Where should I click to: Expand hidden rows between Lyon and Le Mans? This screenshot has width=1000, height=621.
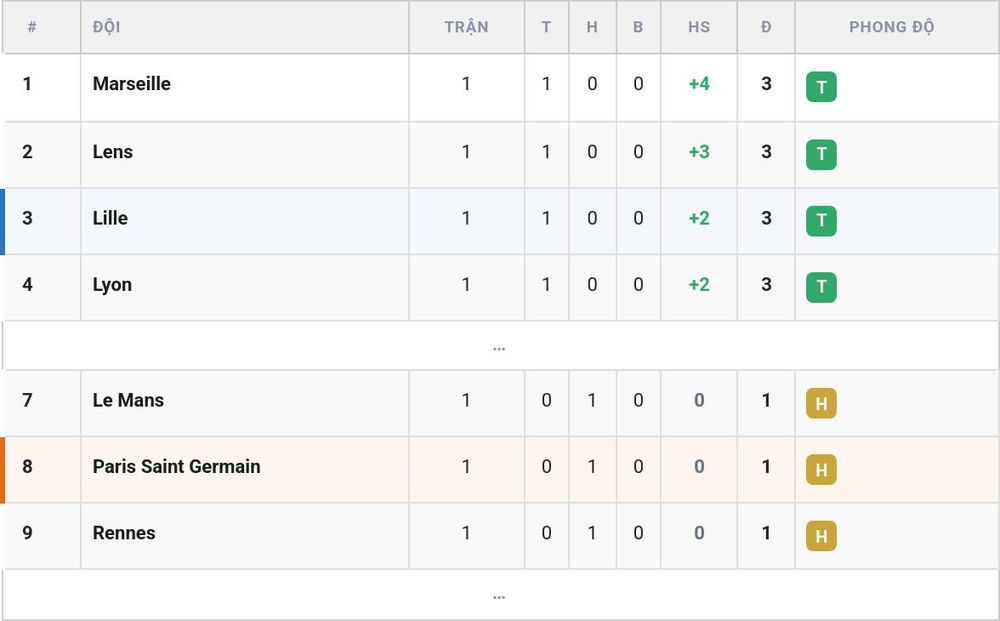tap(499, 346)
